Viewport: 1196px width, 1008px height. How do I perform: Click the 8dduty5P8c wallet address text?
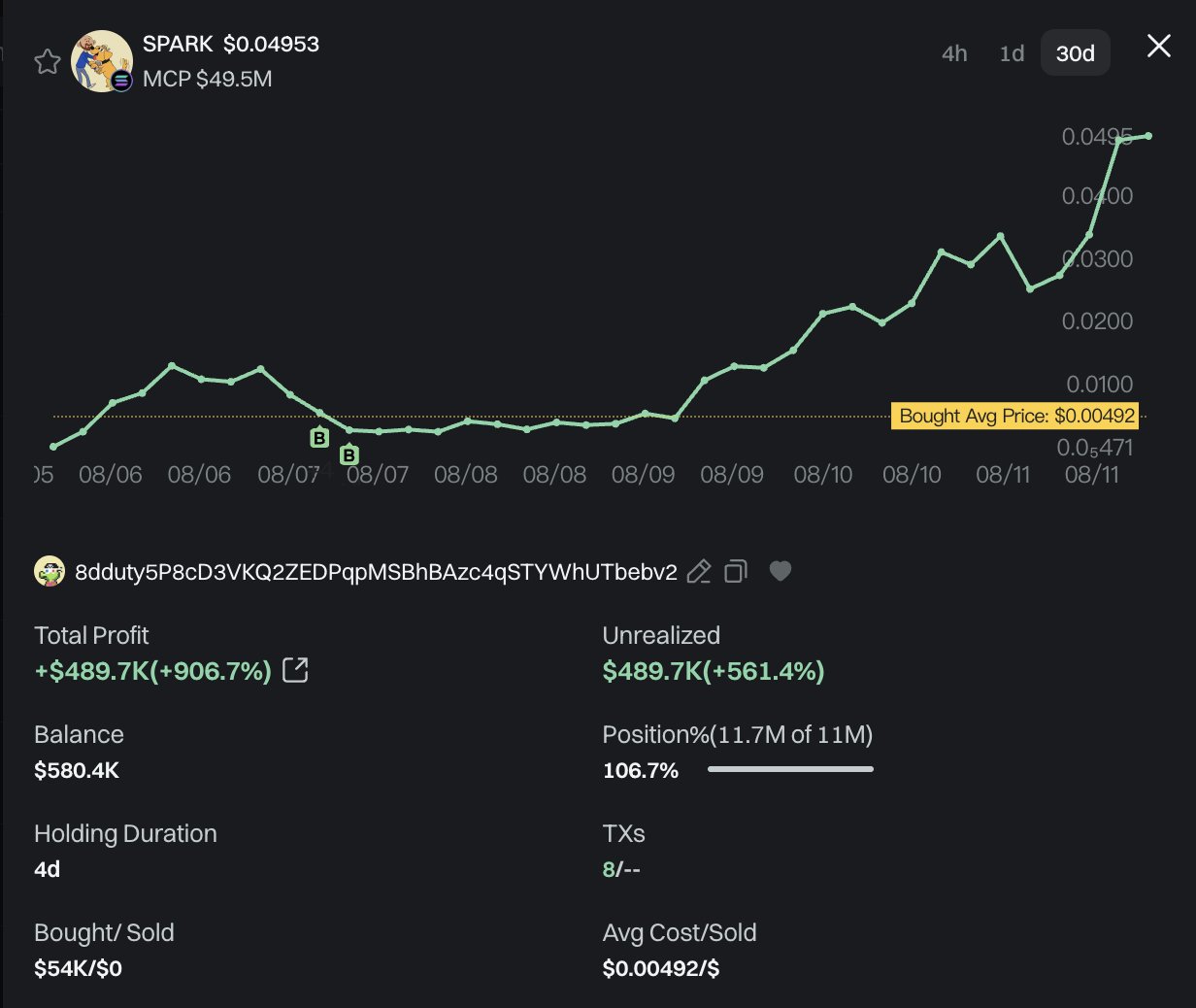[x=376, y=572]
